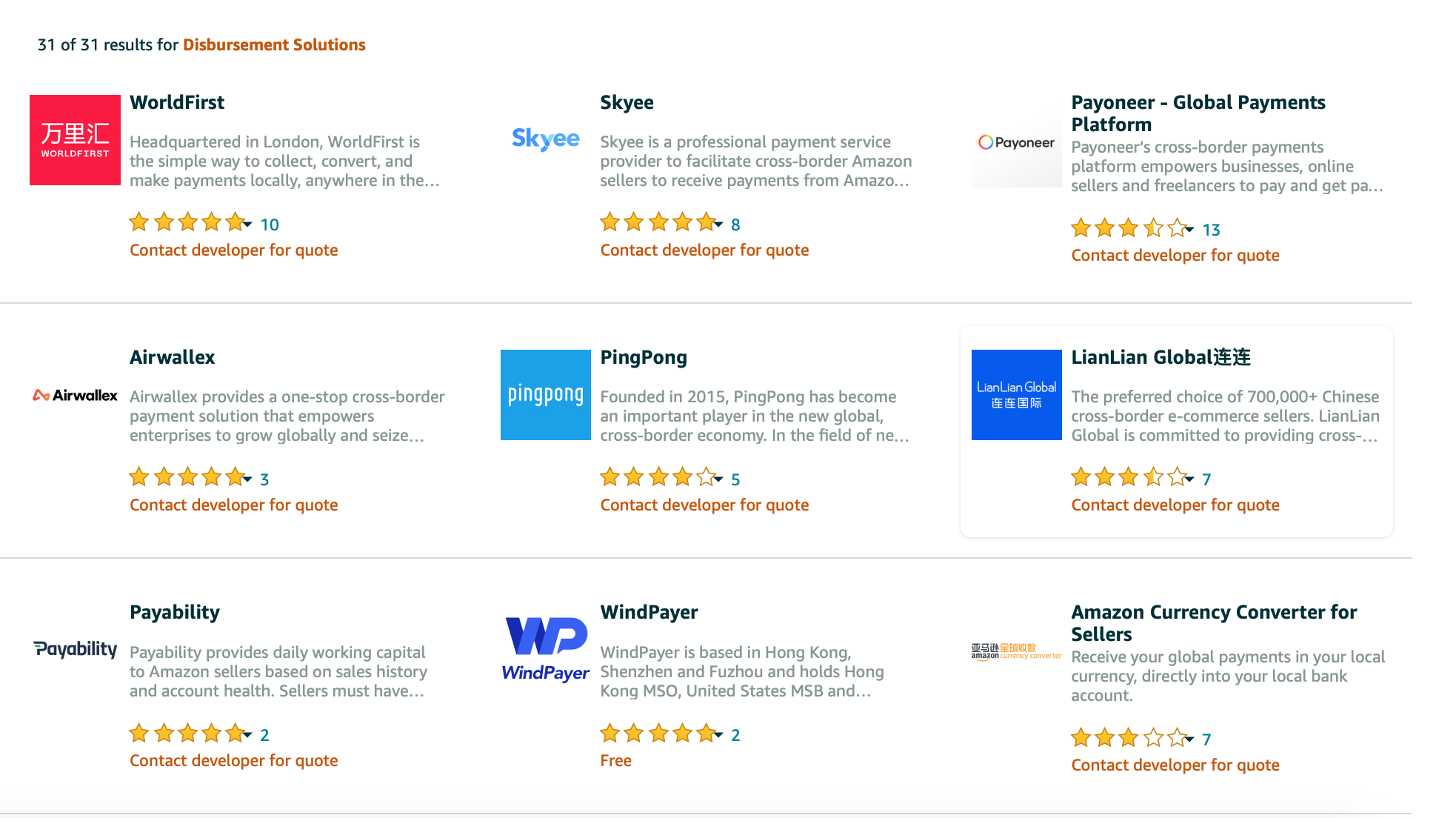
Task: Expand WorldFirst star rating dropdown arrow
Action: point(247,225)
